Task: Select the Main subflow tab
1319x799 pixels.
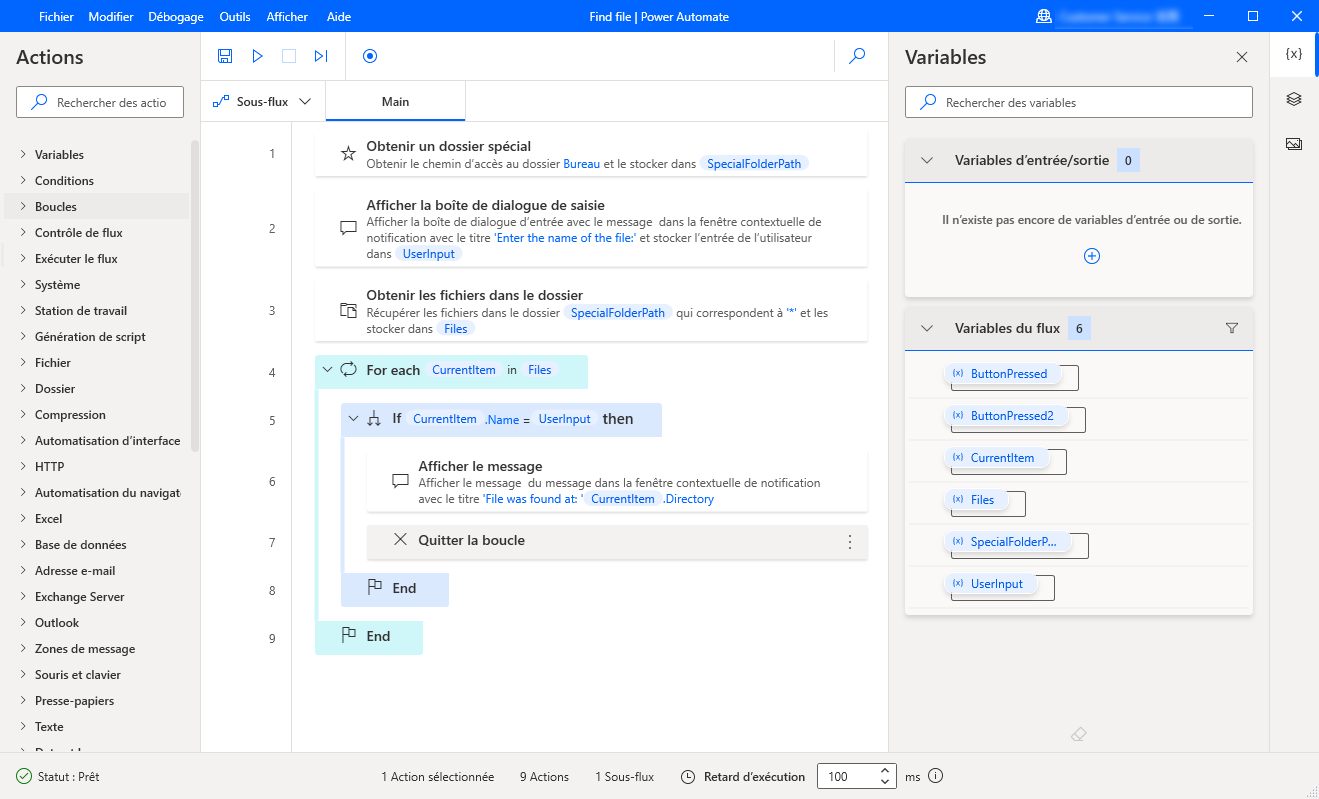Action: (395, 102)
